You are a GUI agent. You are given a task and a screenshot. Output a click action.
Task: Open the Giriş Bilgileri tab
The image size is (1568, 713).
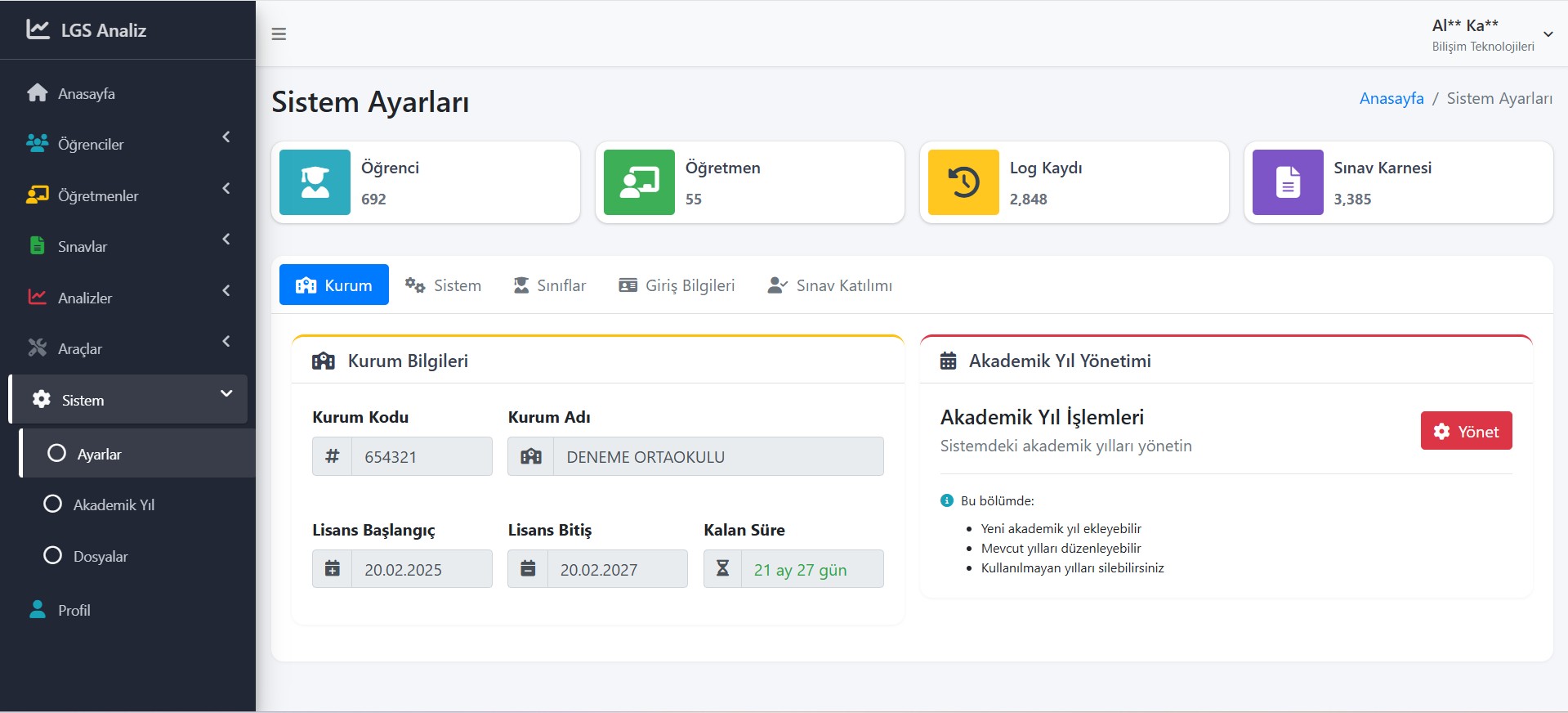pos(677,285)
